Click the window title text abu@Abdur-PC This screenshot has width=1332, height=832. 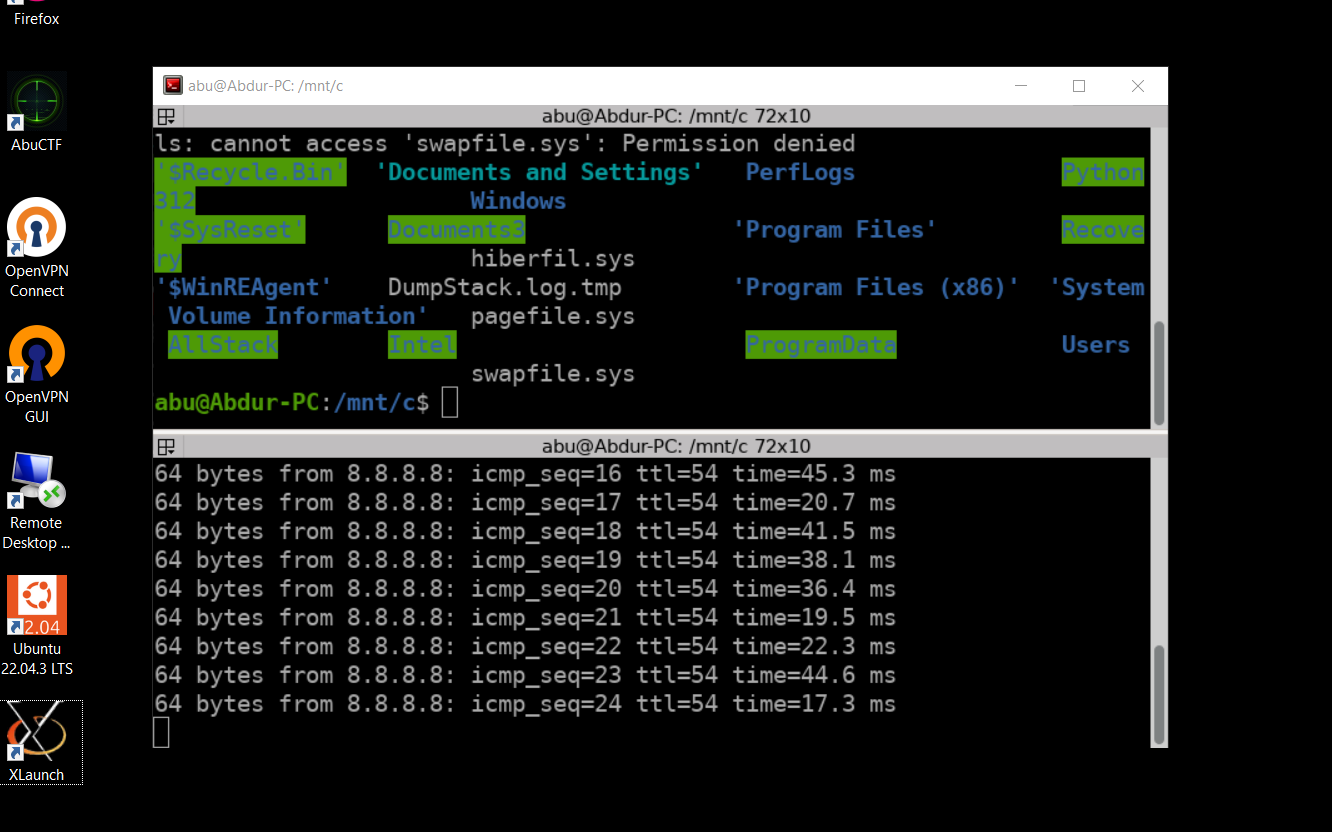coord(265,86)
